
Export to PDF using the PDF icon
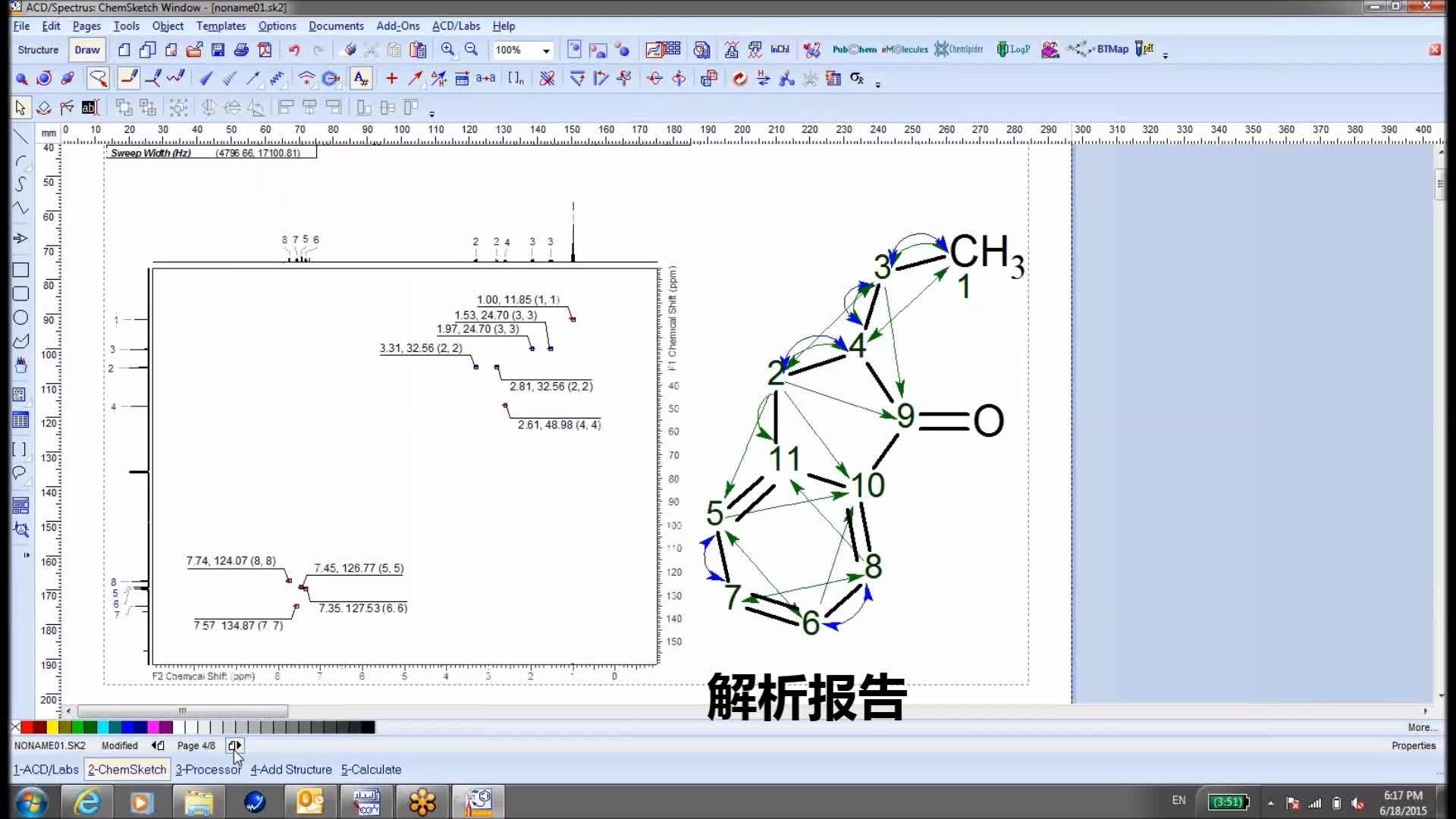coord(265,50)
